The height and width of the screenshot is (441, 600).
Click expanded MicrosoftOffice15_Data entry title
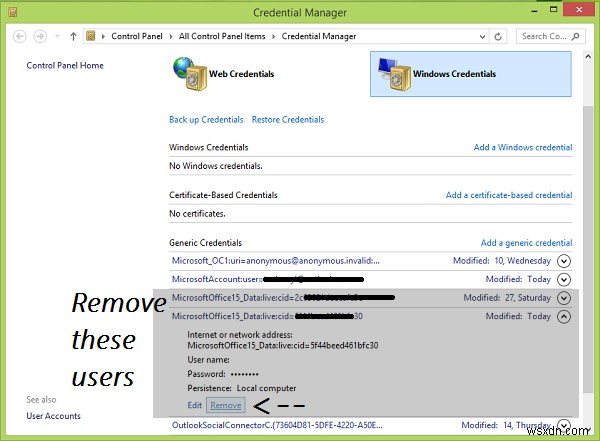267,316
